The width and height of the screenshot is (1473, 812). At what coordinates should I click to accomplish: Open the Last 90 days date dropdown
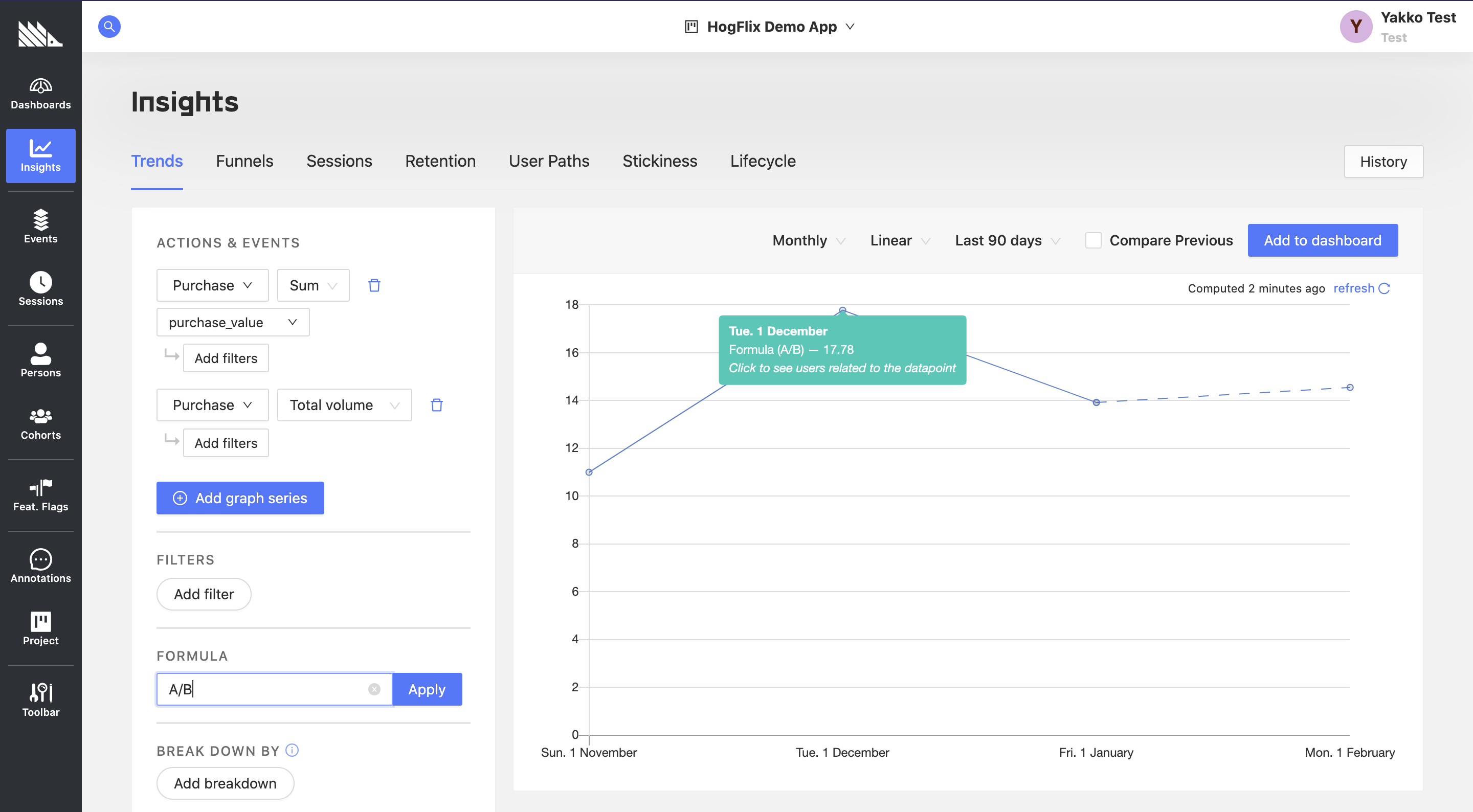(1007, 240)
